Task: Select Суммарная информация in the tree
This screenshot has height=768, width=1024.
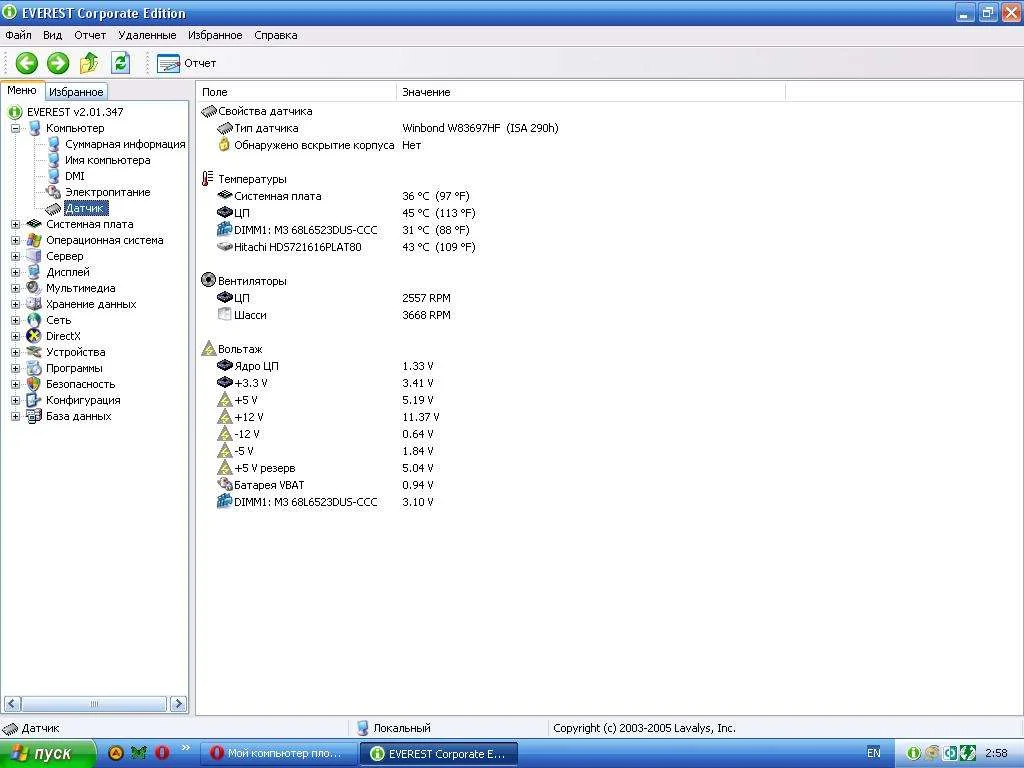Action: tap(124, 144)
